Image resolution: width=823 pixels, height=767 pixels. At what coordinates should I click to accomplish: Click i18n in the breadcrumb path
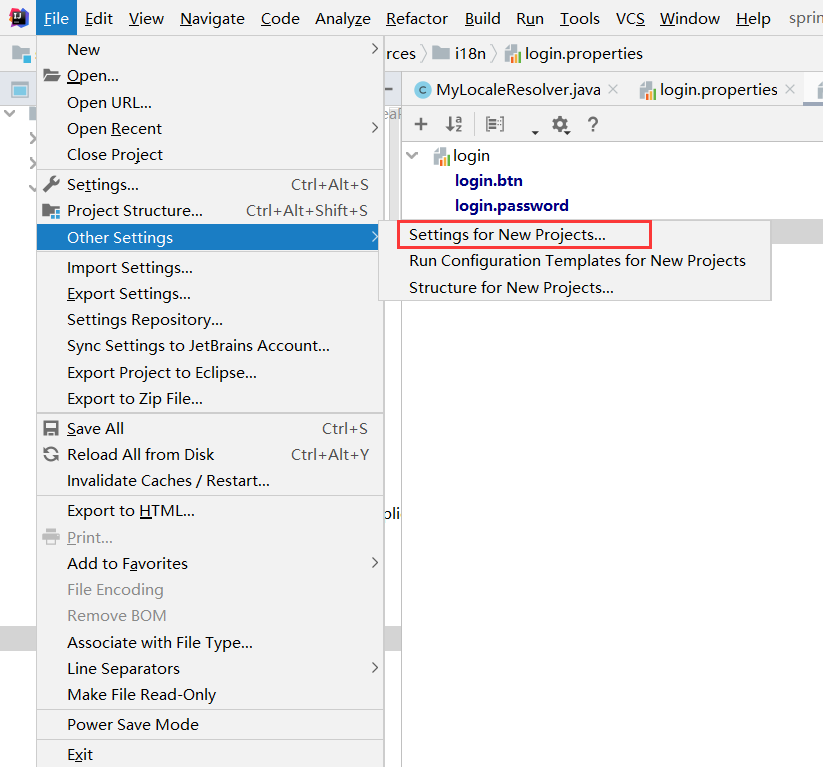pyautogui.click(x=470, y=54)
